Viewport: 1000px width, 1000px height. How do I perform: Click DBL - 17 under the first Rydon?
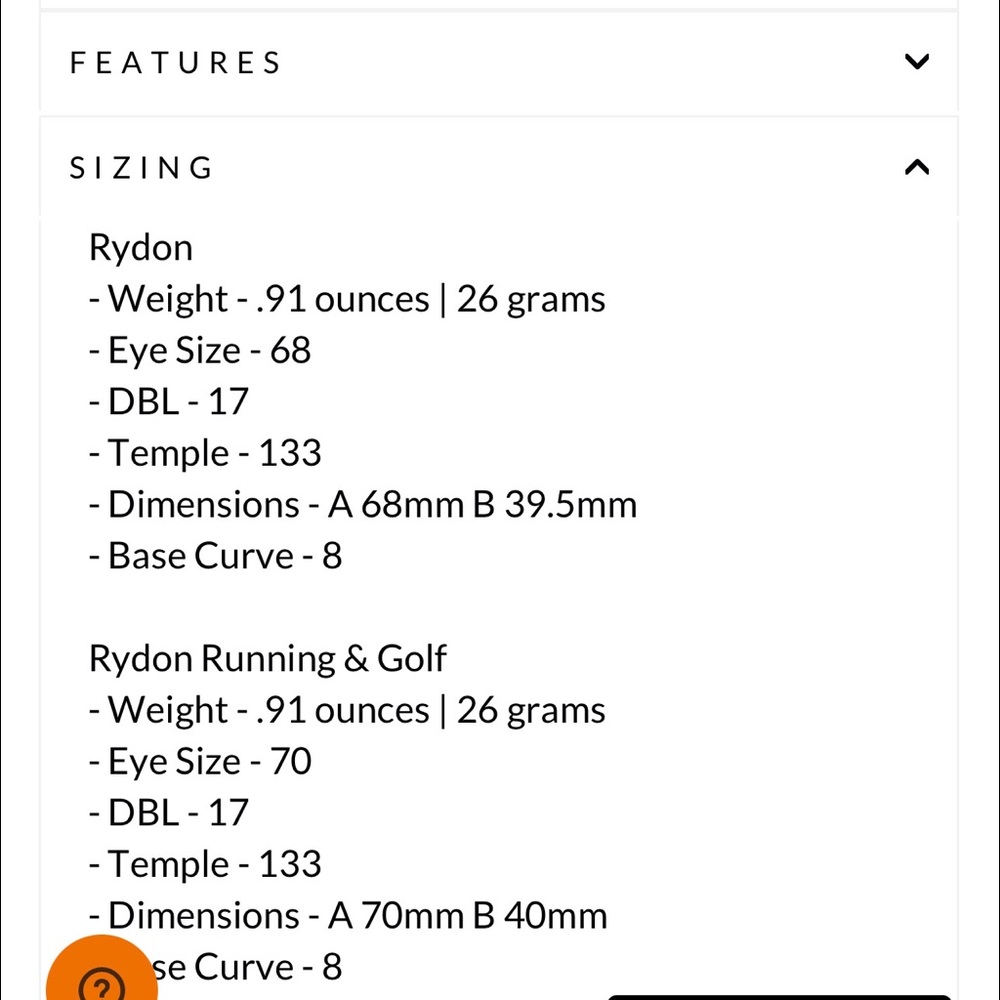(x=168, y=402)
